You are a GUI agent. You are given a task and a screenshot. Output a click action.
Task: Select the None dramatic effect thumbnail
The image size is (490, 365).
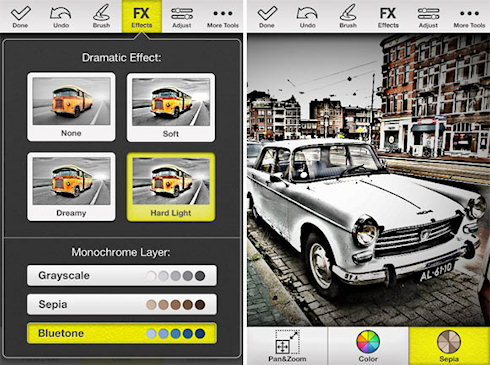[71, 107]
